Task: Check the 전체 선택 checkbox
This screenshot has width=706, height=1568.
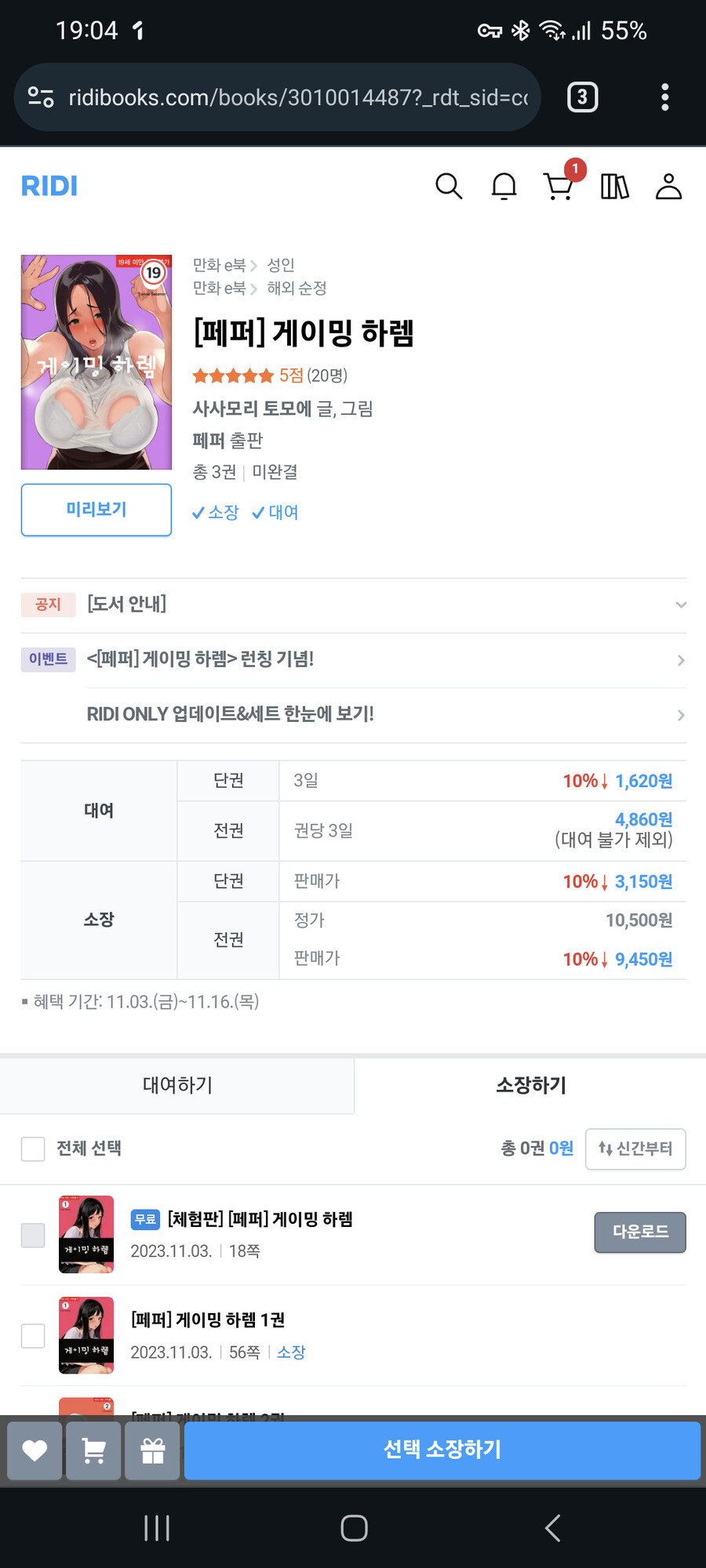Action: [x=32, y=1149]
